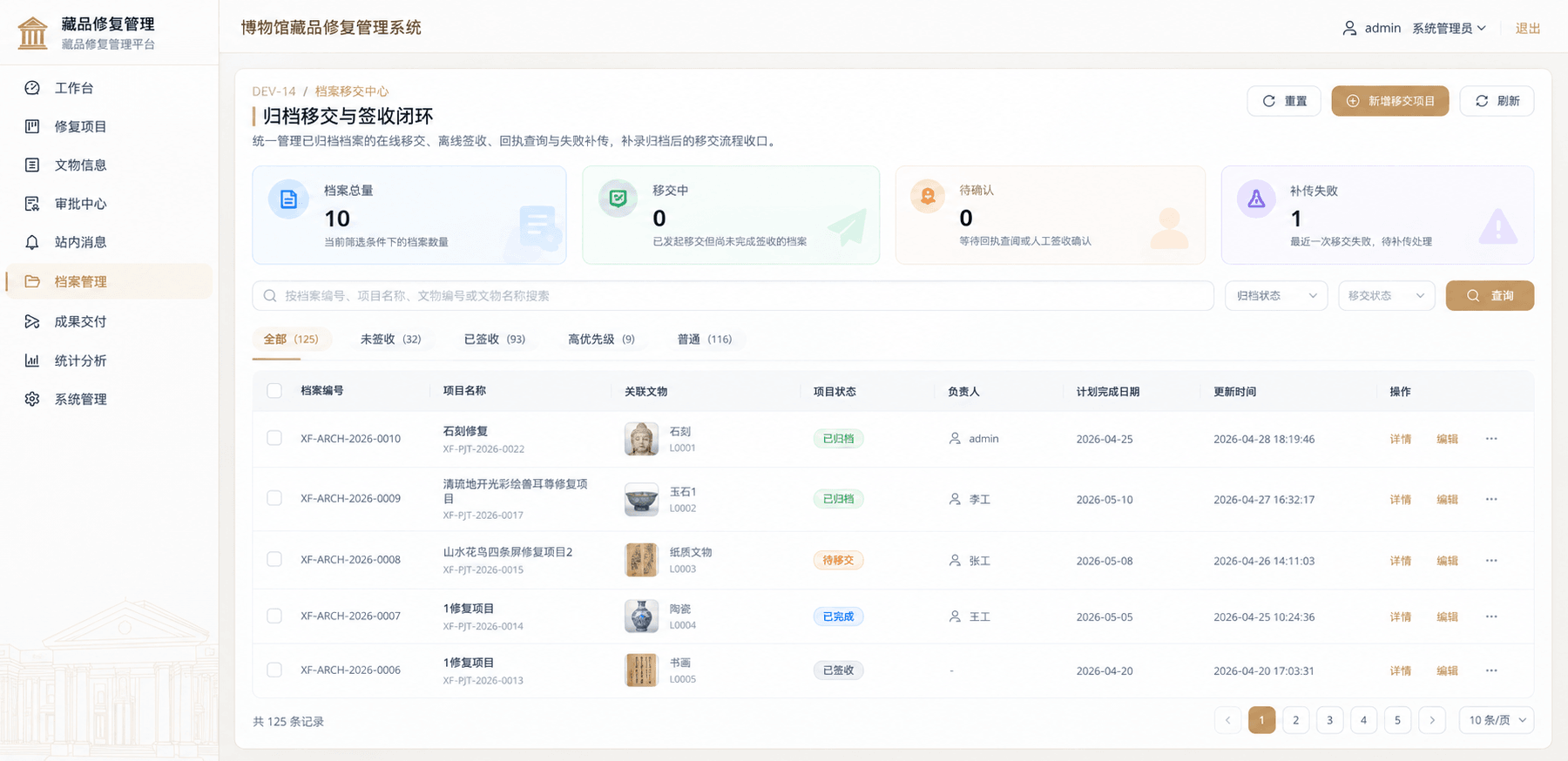Click the 查询 search button

1490,296
